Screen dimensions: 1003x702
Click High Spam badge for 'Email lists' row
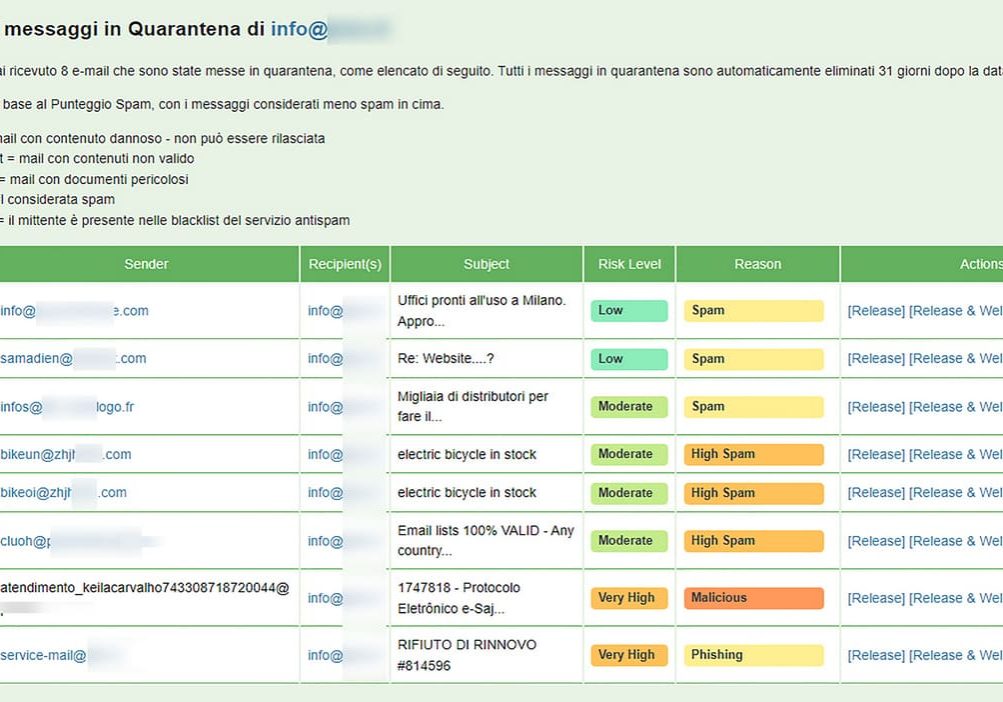754,541
